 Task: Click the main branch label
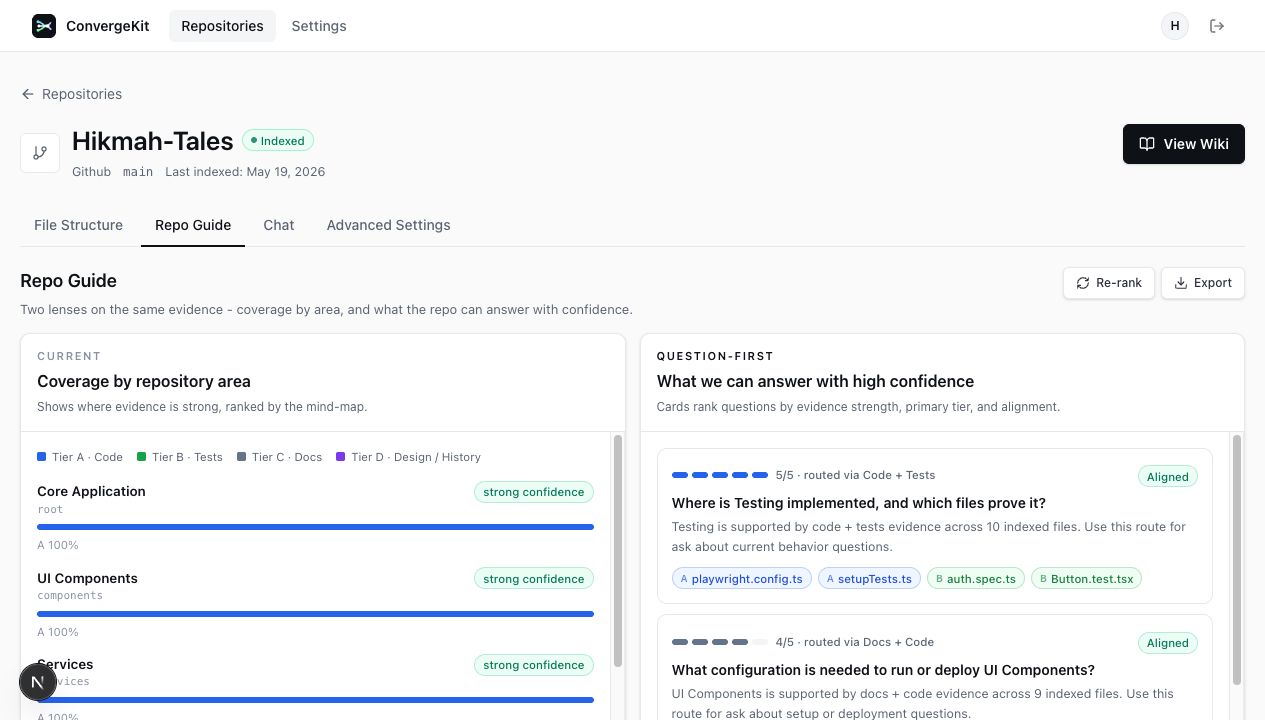138,172
